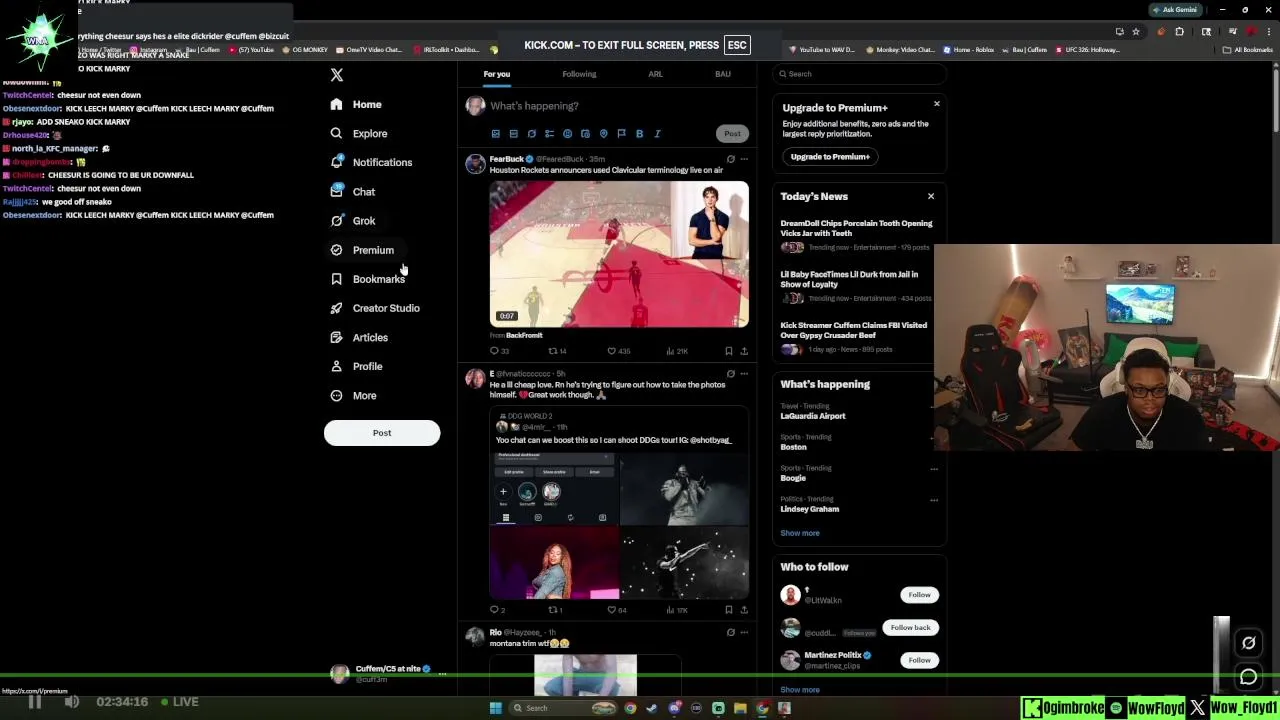This screenshot has height=720, width=1280.
Task: Tag a location in the composer
Action: [603, 134]
